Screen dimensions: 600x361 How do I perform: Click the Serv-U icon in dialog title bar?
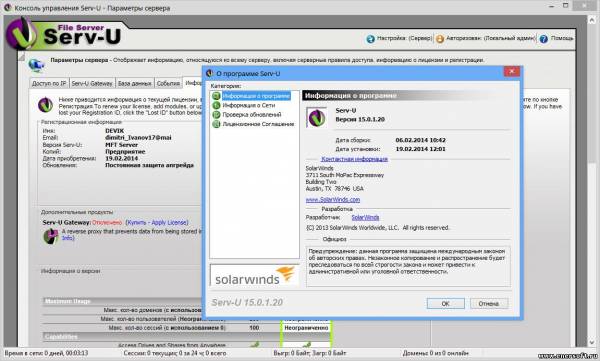tap(209, 73)
